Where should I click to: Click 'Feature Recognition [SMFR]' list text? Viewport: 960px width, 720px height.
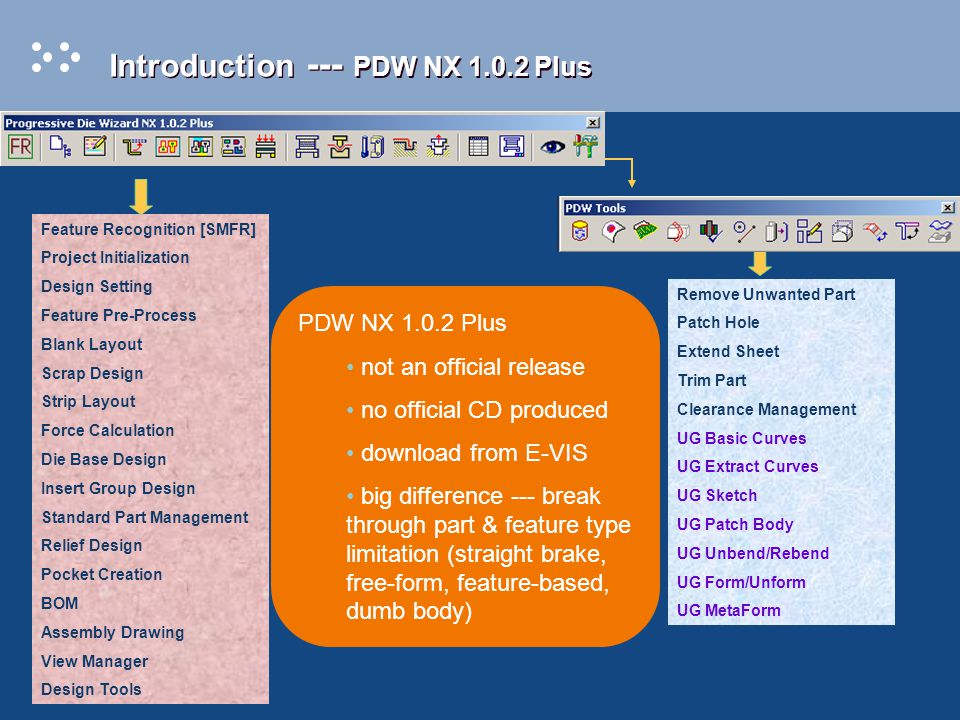point(148,230)
